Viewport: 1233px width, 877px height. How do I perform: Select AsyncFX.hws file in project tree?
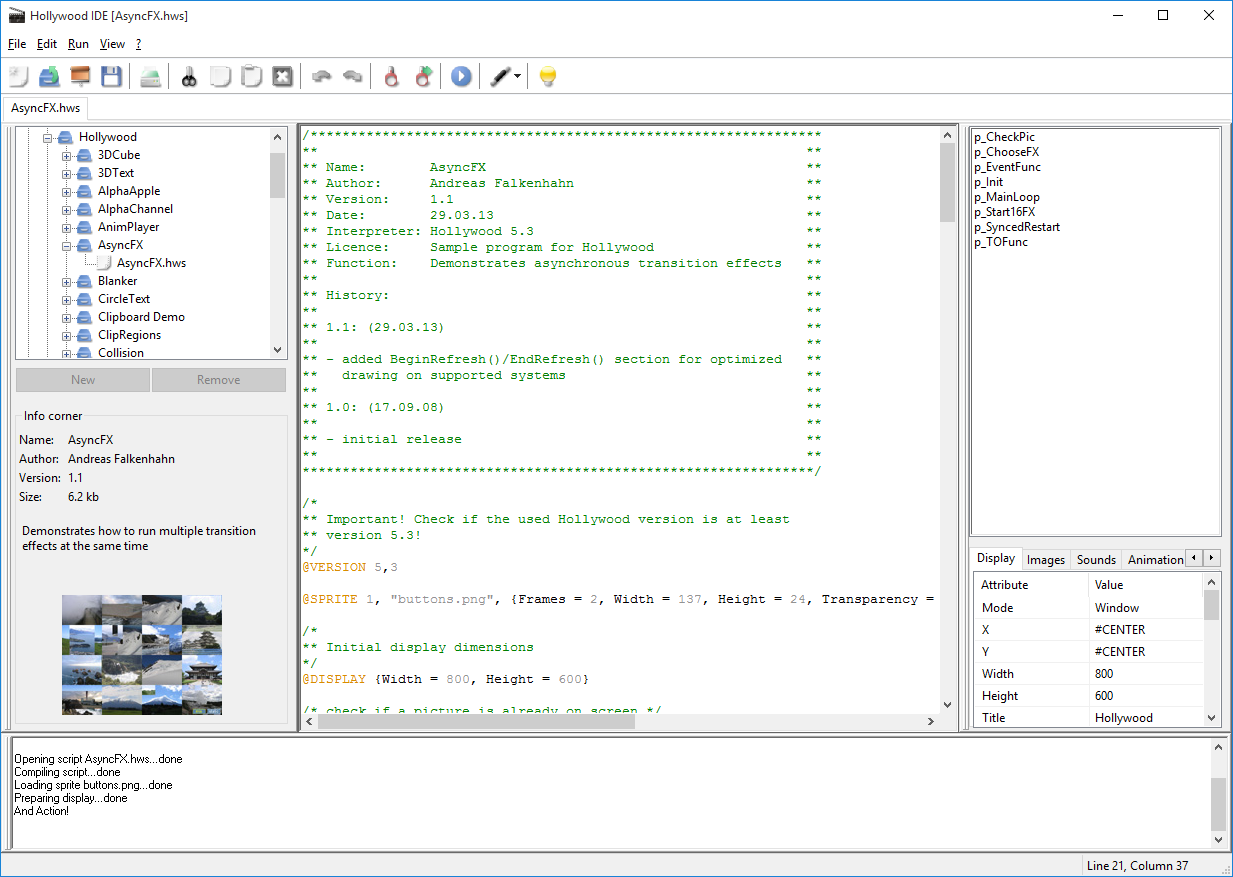[151, 263]
